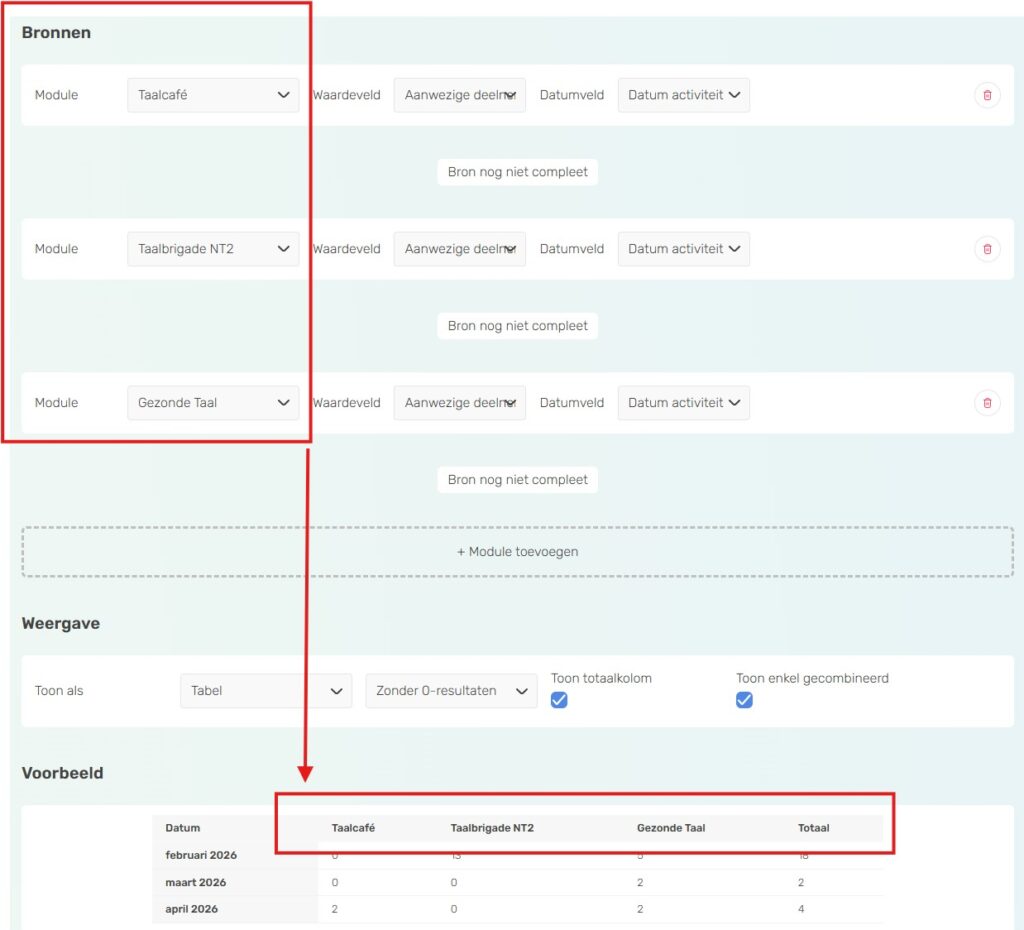
Task: Delete the Taalcafé source row
Action: (987, 95)
